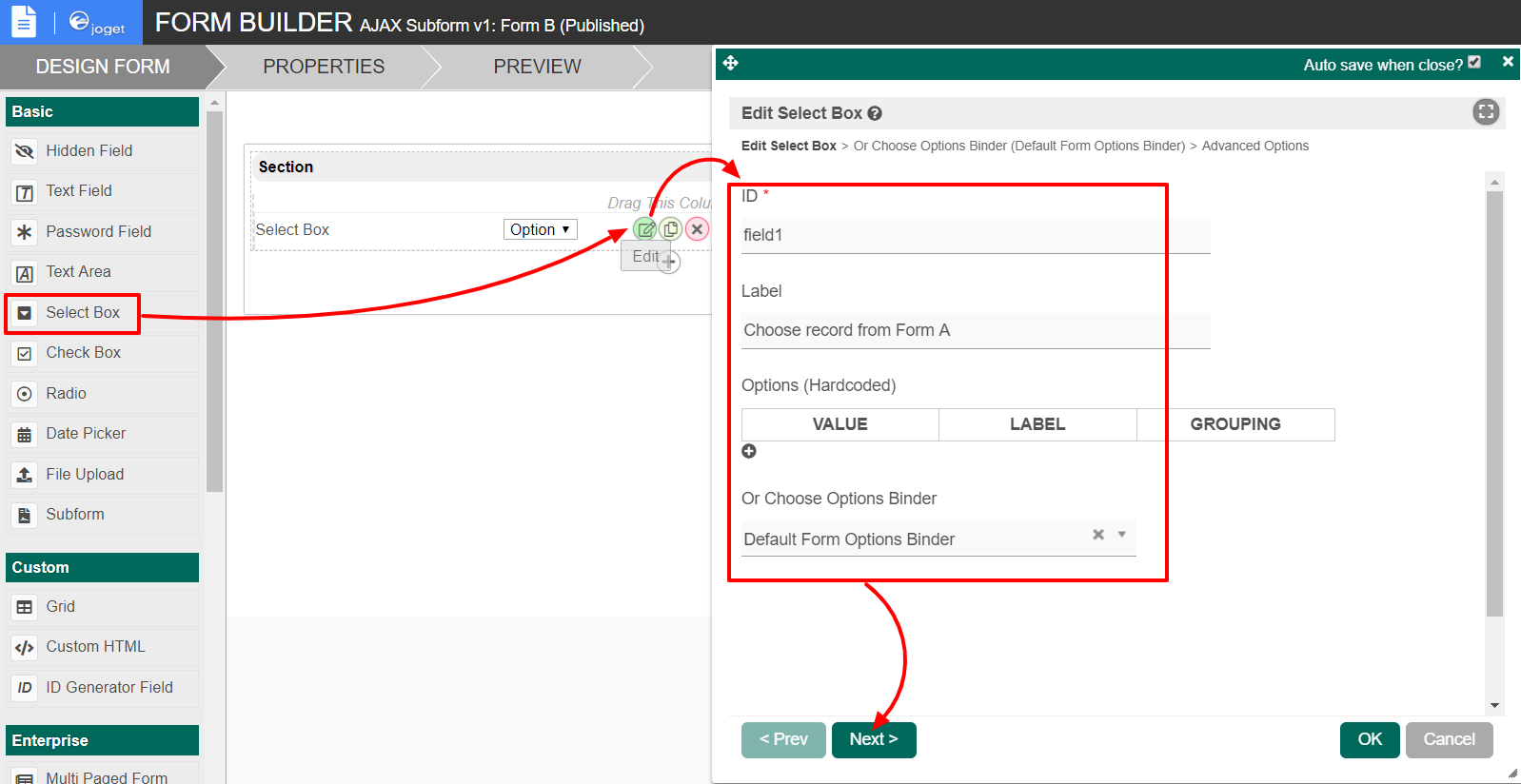Click the green edit icon beside Select Box
The height and width of the screenshot is (784, 1521).
tap(645, 229)
